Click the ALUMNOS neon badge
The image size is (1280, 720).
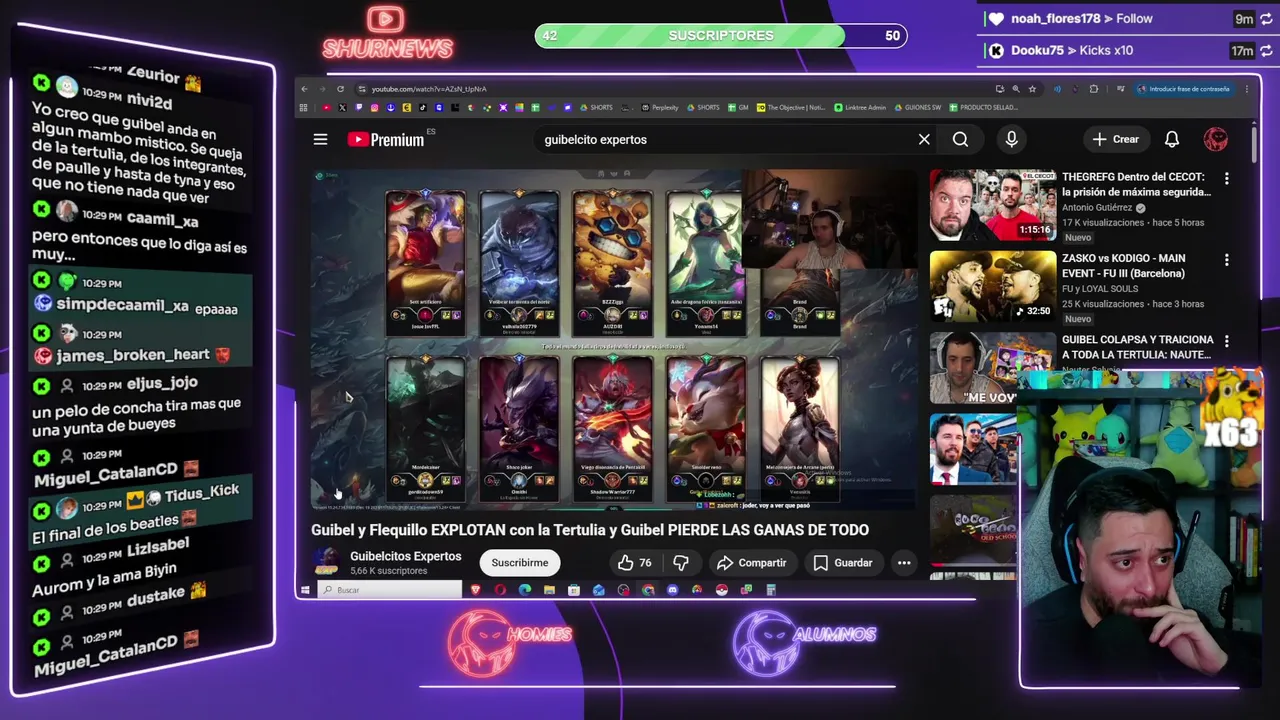tap(803, 641)
